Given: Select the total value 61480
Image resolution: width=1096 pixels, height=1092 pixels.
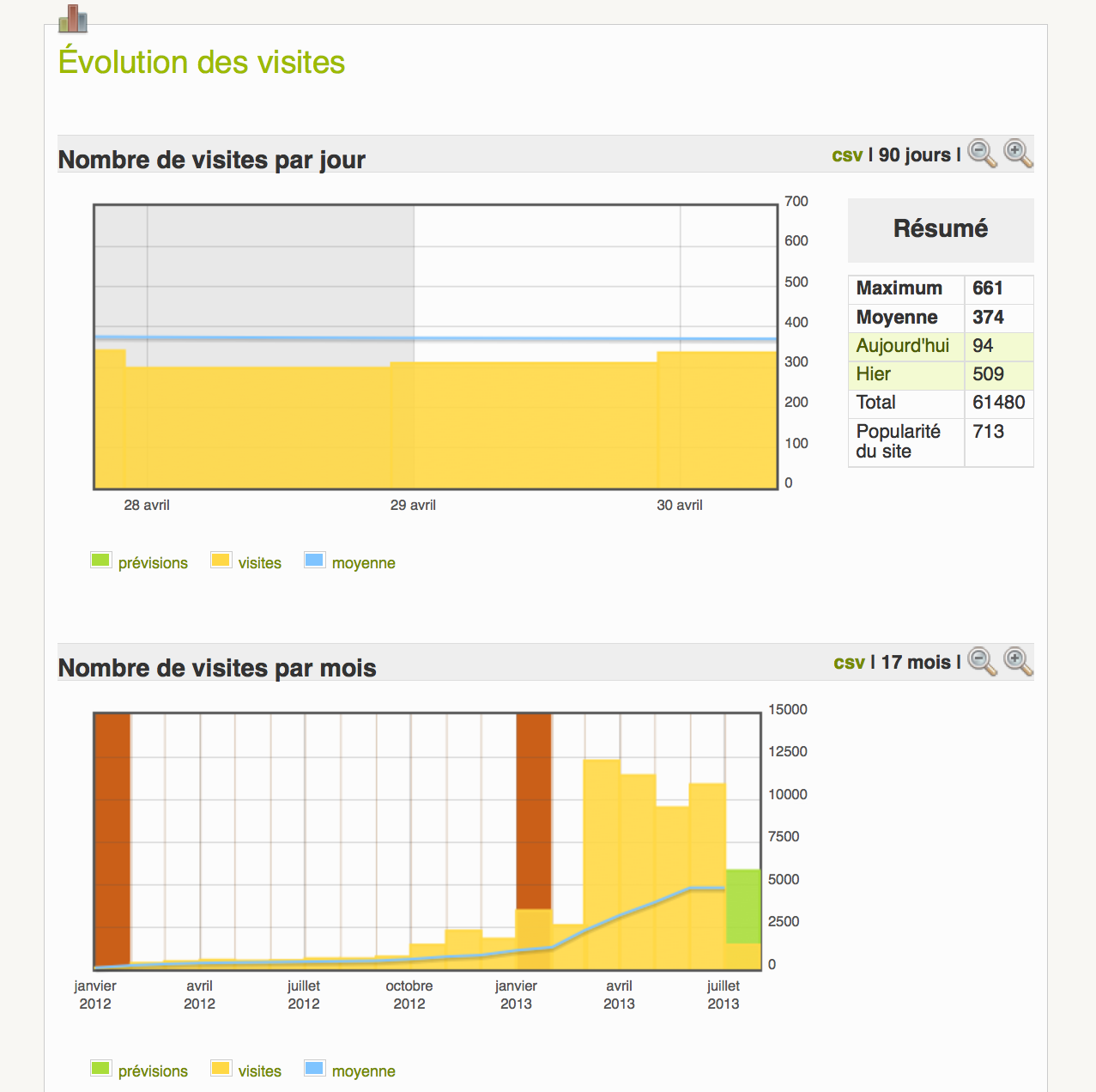Looking at the screenshot, I should pos(998,403).
